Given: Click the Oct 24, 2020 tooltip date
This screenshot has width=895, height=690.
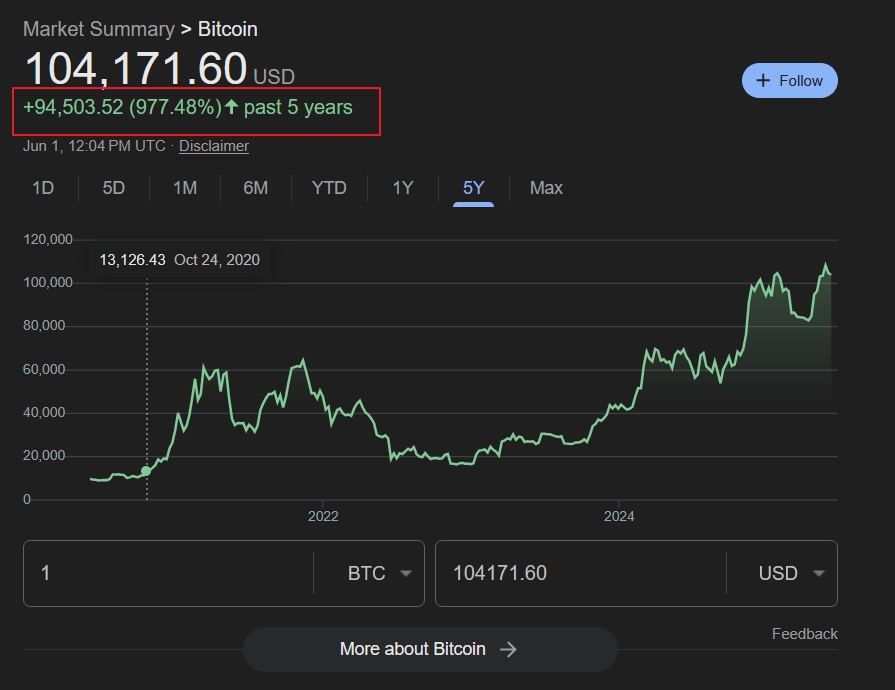Looking at the screenshot, I should [217, 260].
